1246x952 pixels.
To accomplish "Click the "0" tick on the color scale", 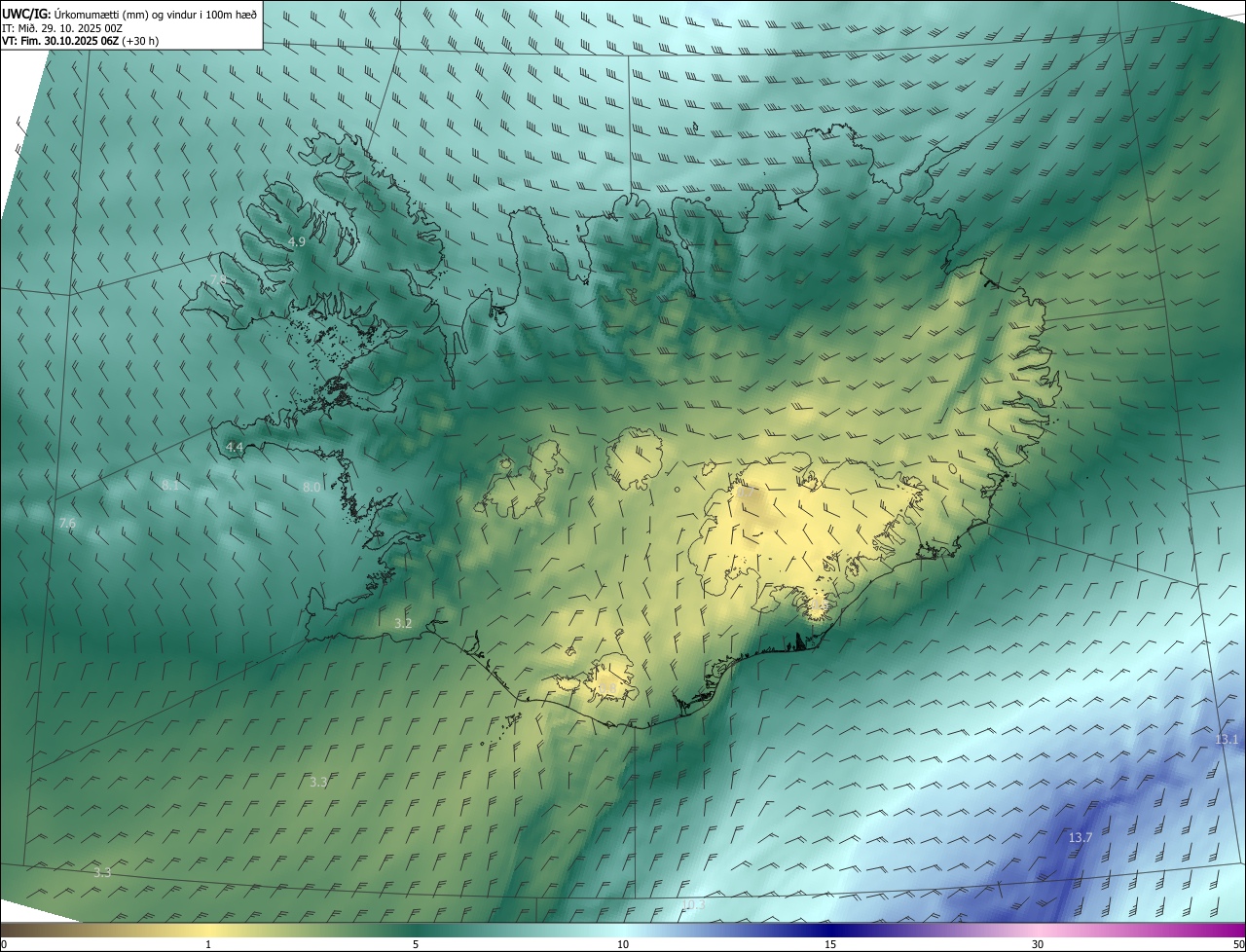I will click(4, 944).
